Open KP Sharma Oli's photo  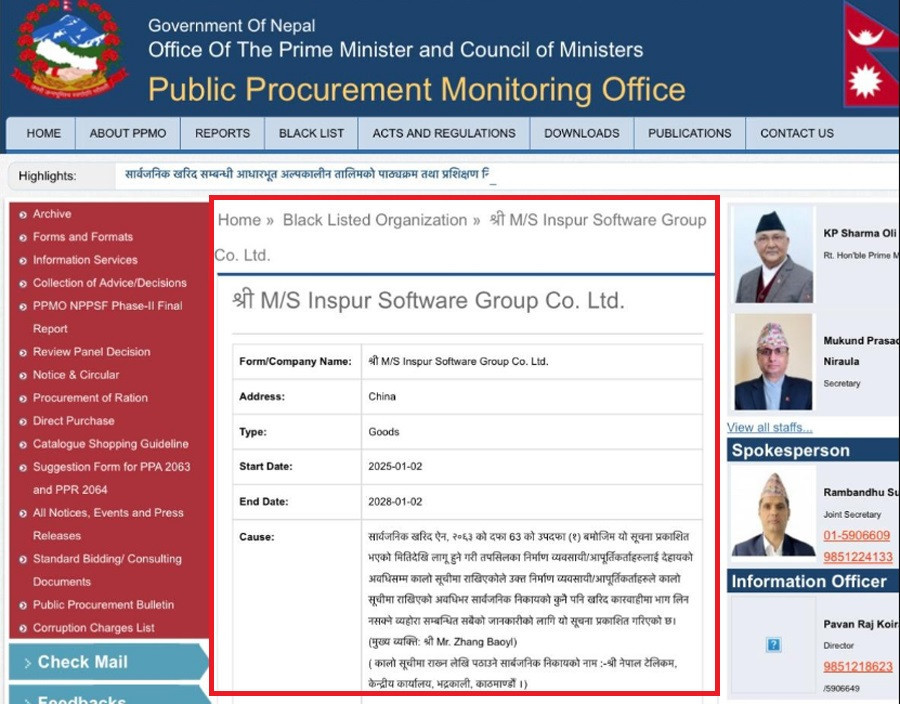(x=773, y=255)
